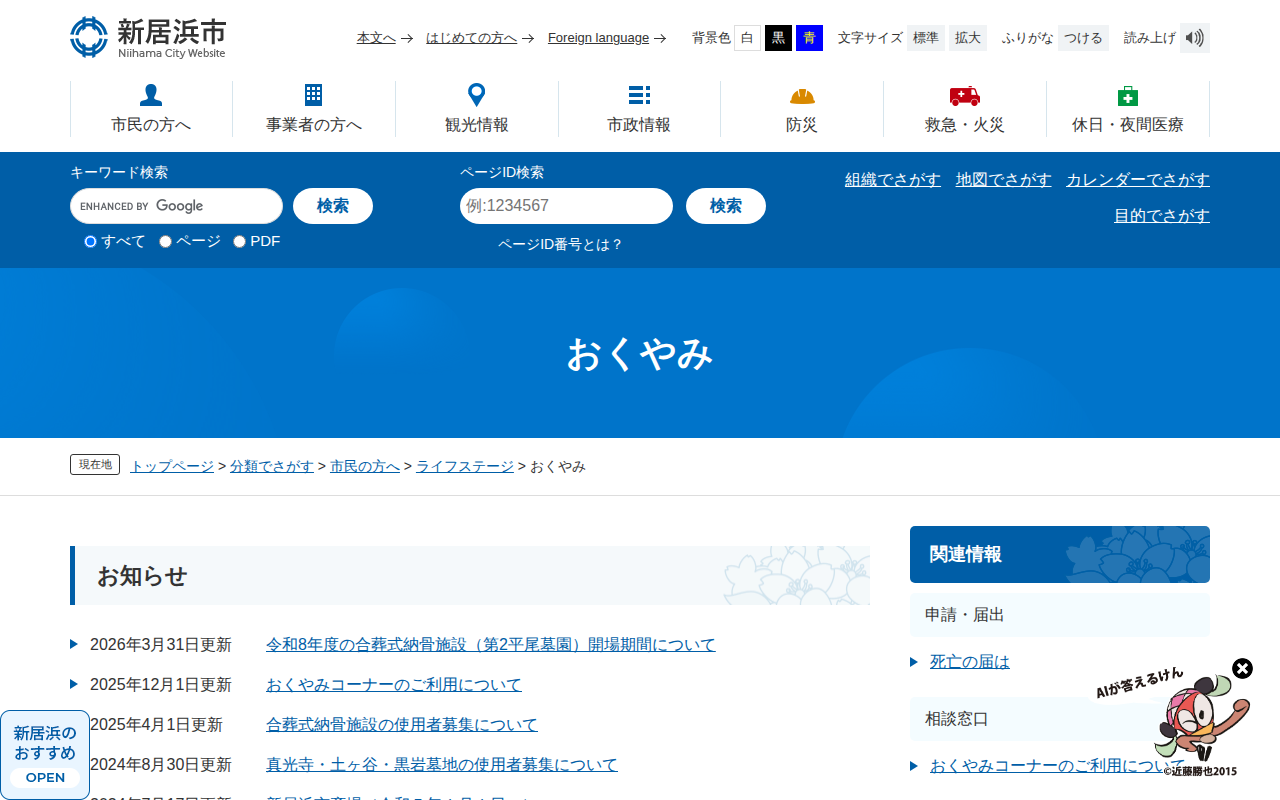This screenshot has height=800, width=1280.
Task: Click the 休日・夜間医療 medical kit icon
Action: tap(1128, 95)
